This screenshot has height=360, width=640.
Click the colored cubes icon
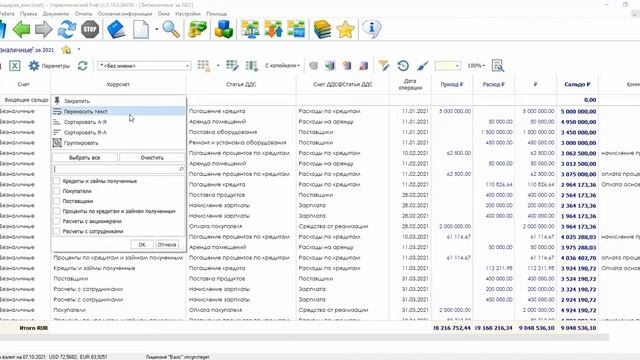click(x=224, y=29)
